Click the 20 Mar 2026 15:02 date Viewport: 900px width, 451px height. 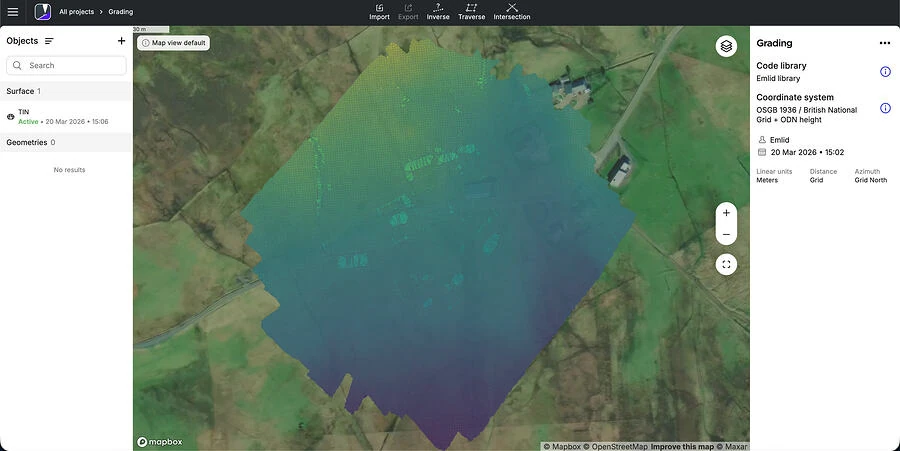click(x=807, y=153)
